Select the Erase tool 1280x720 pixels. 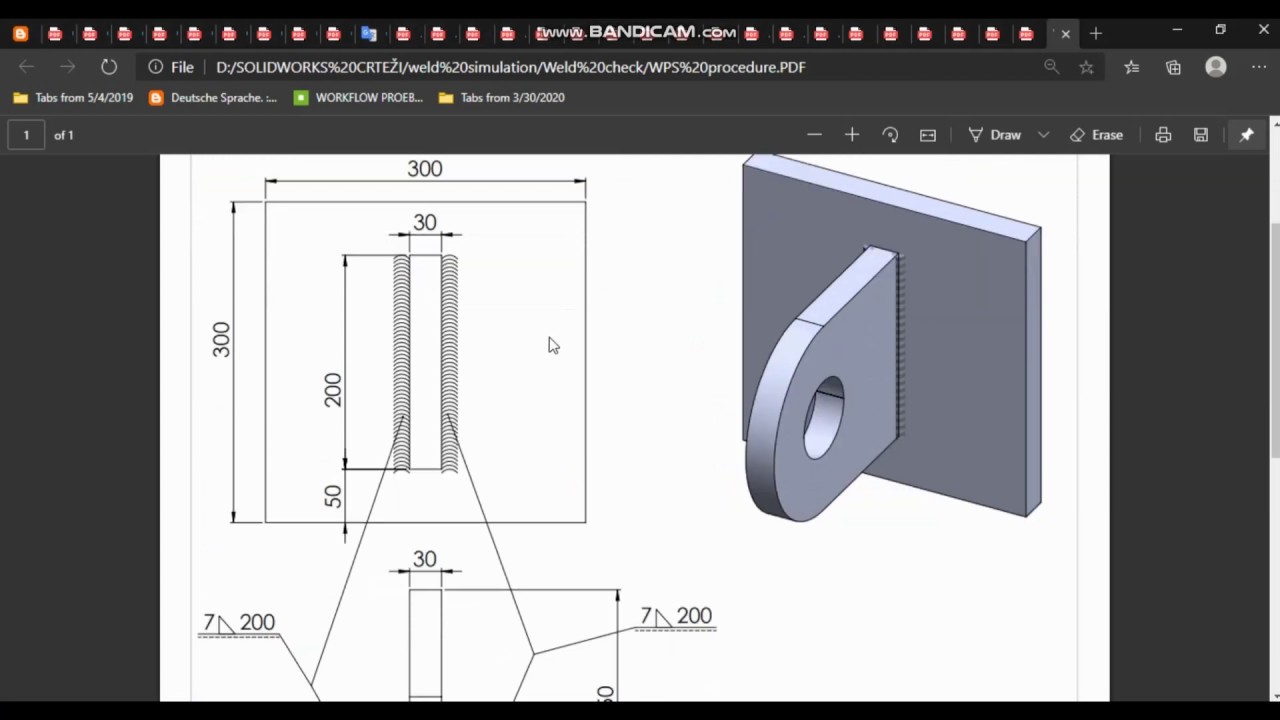[x=1096, y=135]
